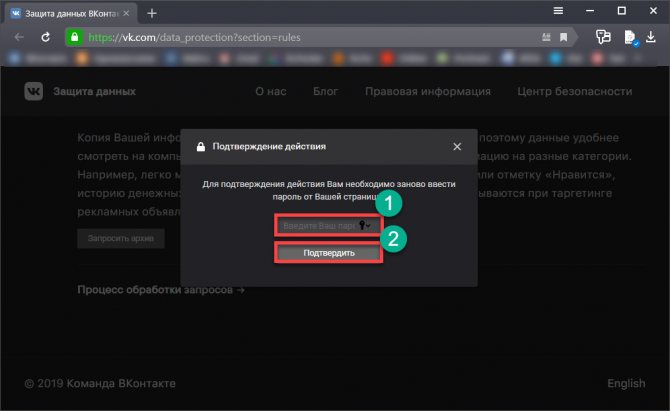
Task: Switch language via English link
Action: tap(626, 383)
